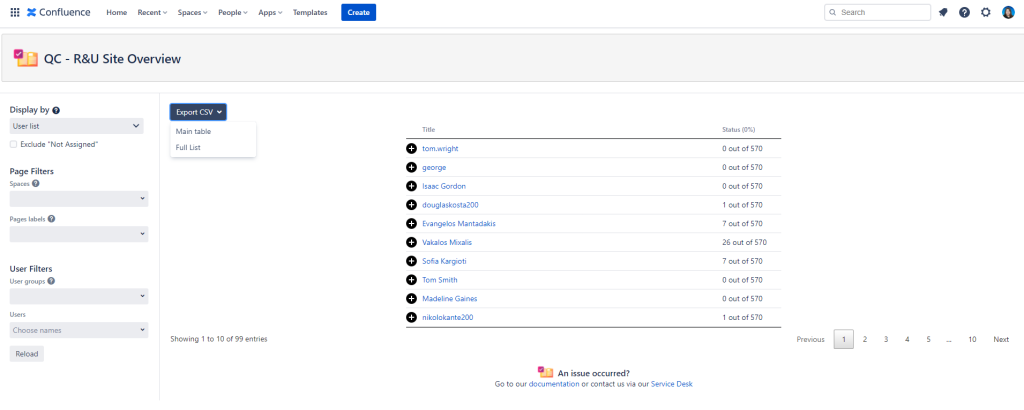Open the Choose names users dropdown
This screenshot has width=1024, height=410.
78,330
